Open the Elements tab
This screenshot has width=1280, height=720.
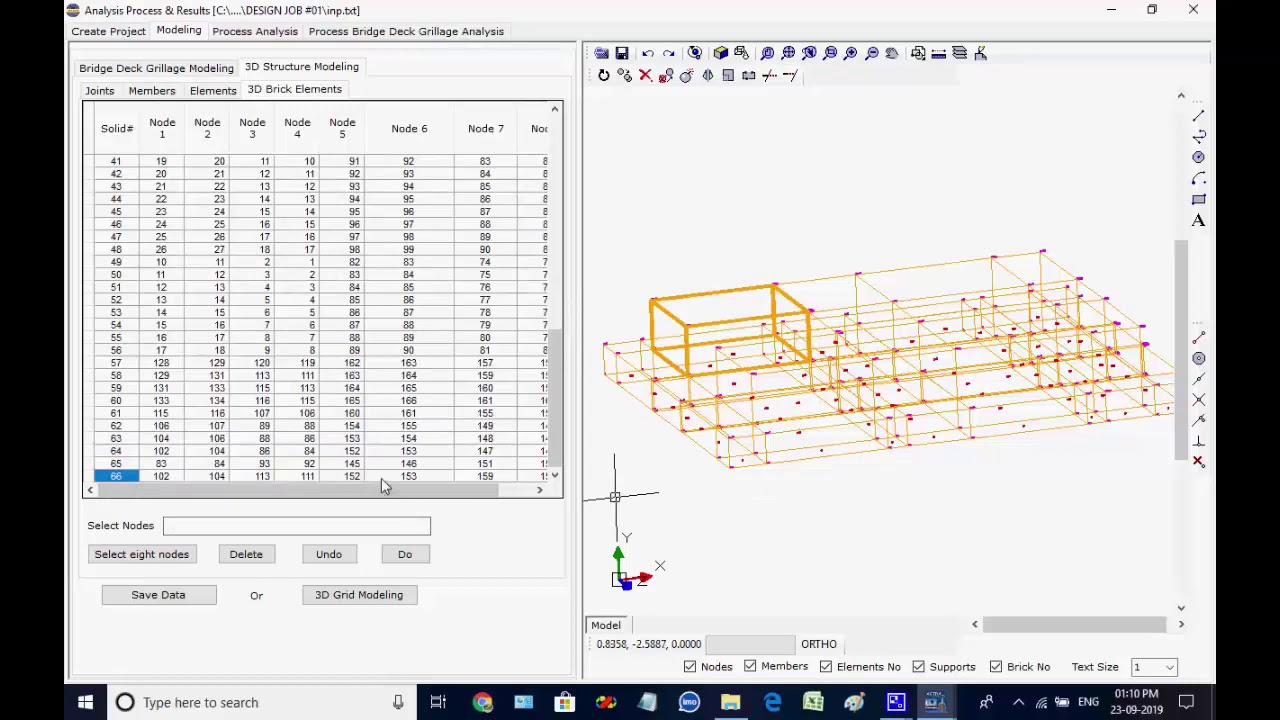click(x=213, y=90)
